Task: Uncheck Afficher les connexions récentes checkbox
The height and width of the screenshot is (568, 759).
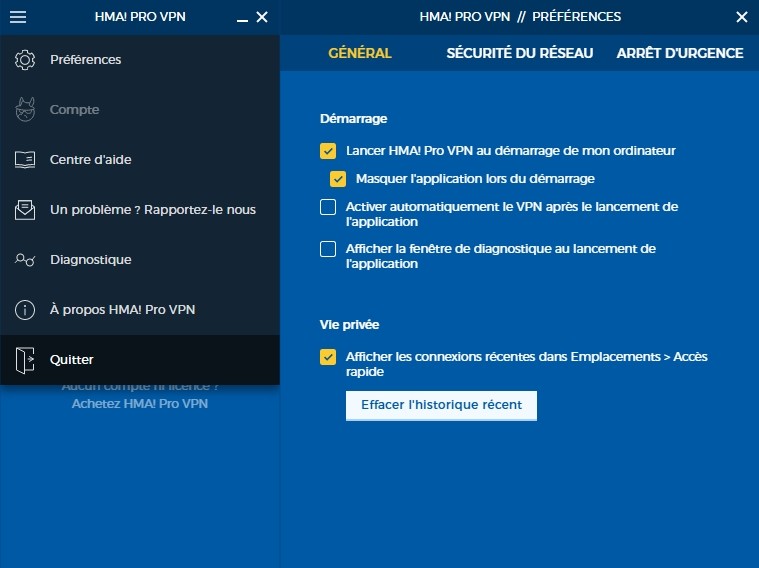Action: (328, 357)
